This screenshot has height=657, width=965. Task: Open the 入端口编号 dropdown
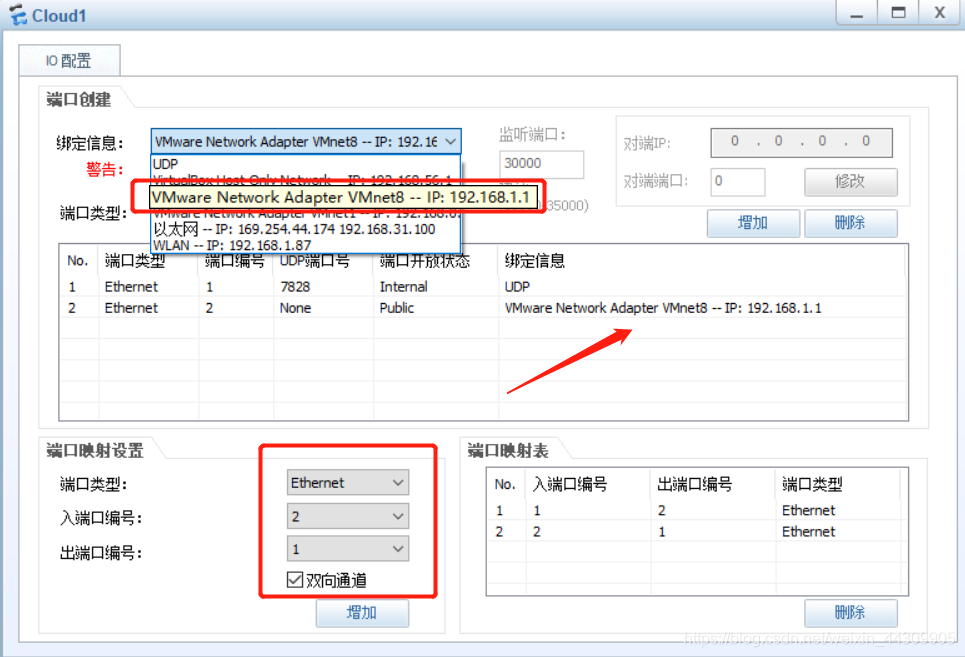coord(348,516)
